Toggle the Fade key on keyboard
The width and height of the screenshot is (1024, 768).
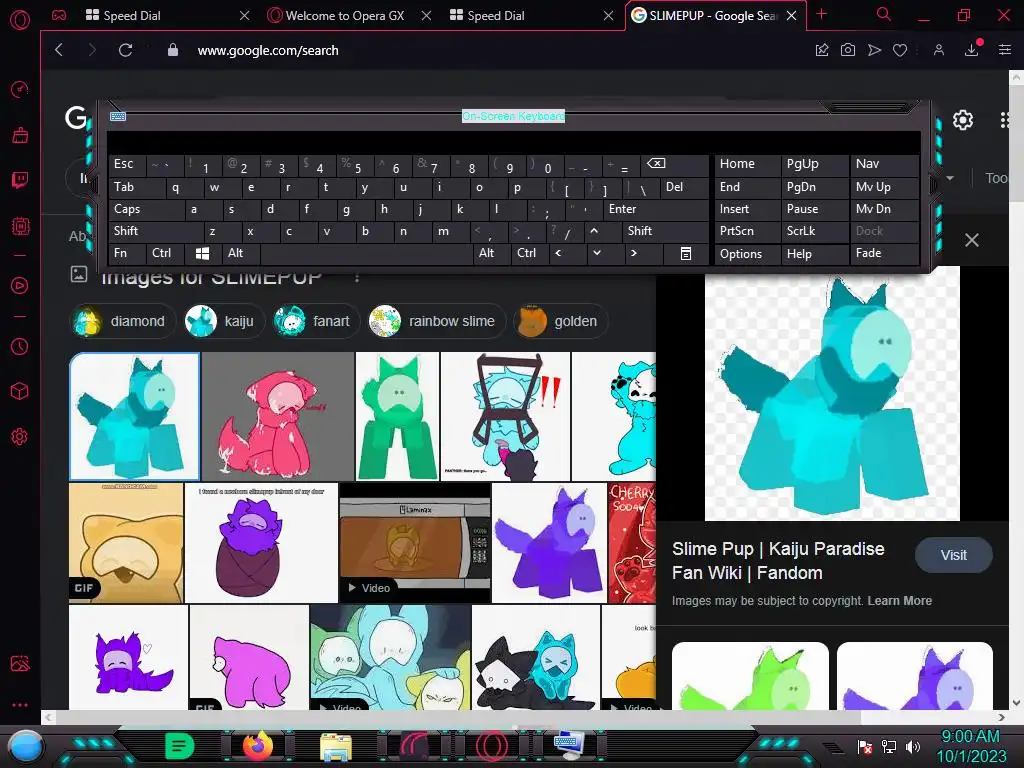click(x=885, y=253)
